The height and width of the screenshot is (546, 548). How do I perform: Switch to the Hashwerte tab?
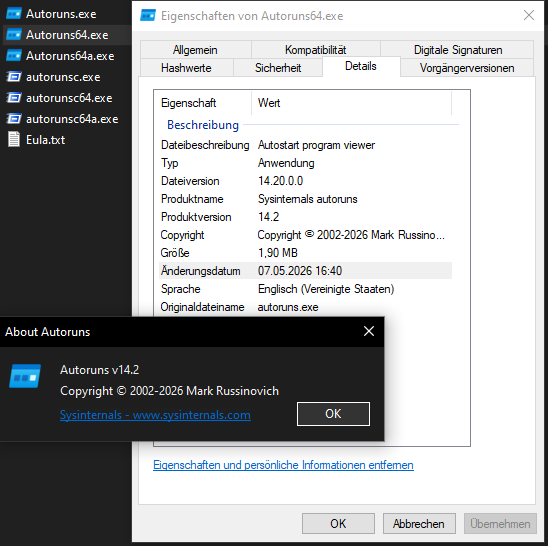pos(186,67)
